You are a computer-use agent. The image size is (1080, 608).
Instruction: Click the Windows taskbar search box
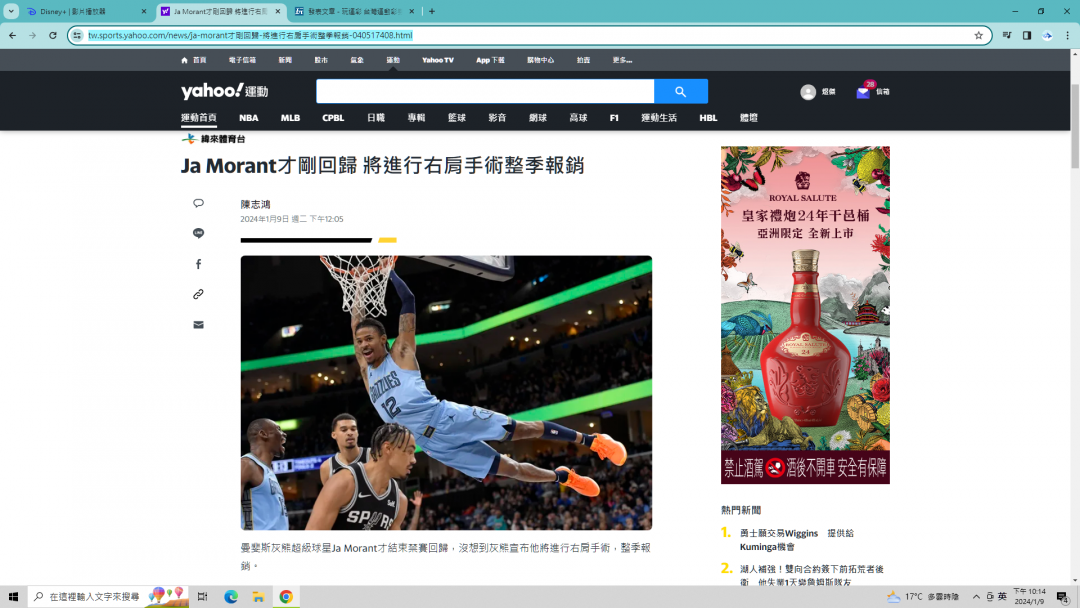coord(108,596)
